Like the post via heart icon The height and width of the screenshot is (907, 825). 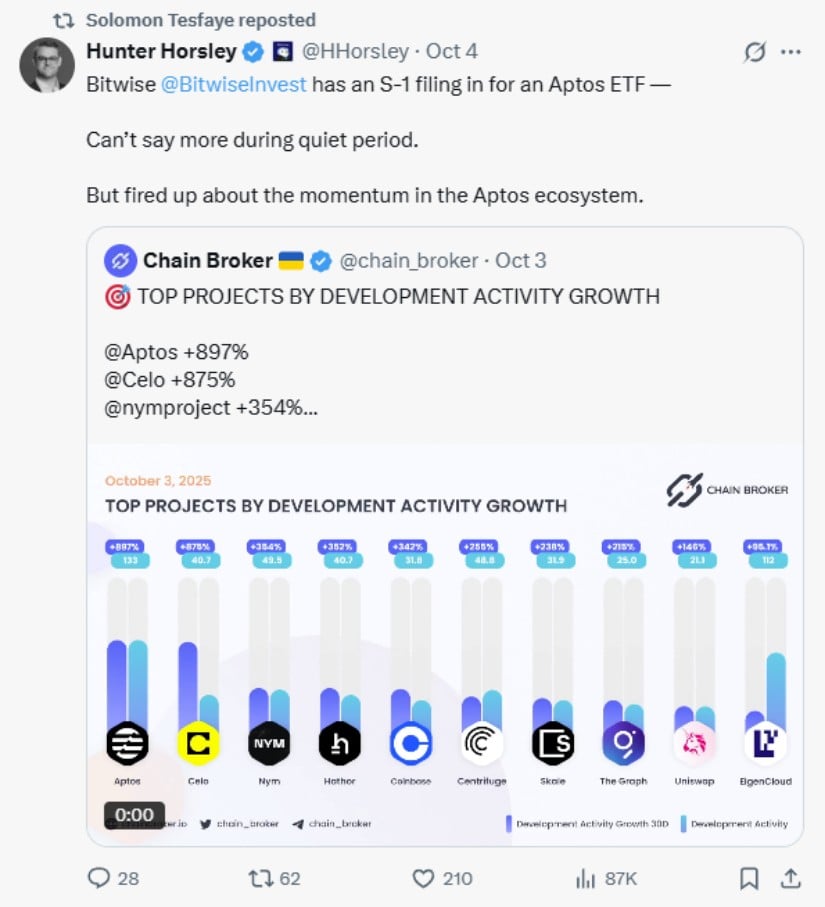coord(424,878)
